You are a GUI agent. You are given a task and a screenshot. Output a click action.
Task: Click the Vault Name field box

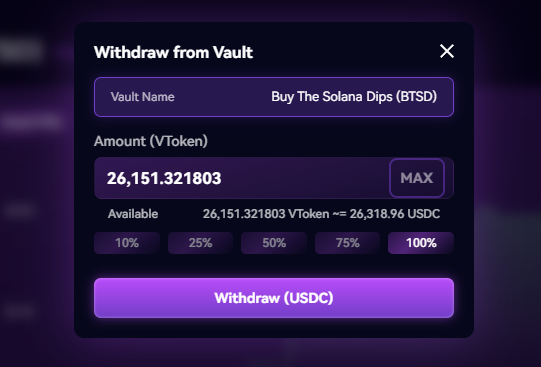[274, 97]
